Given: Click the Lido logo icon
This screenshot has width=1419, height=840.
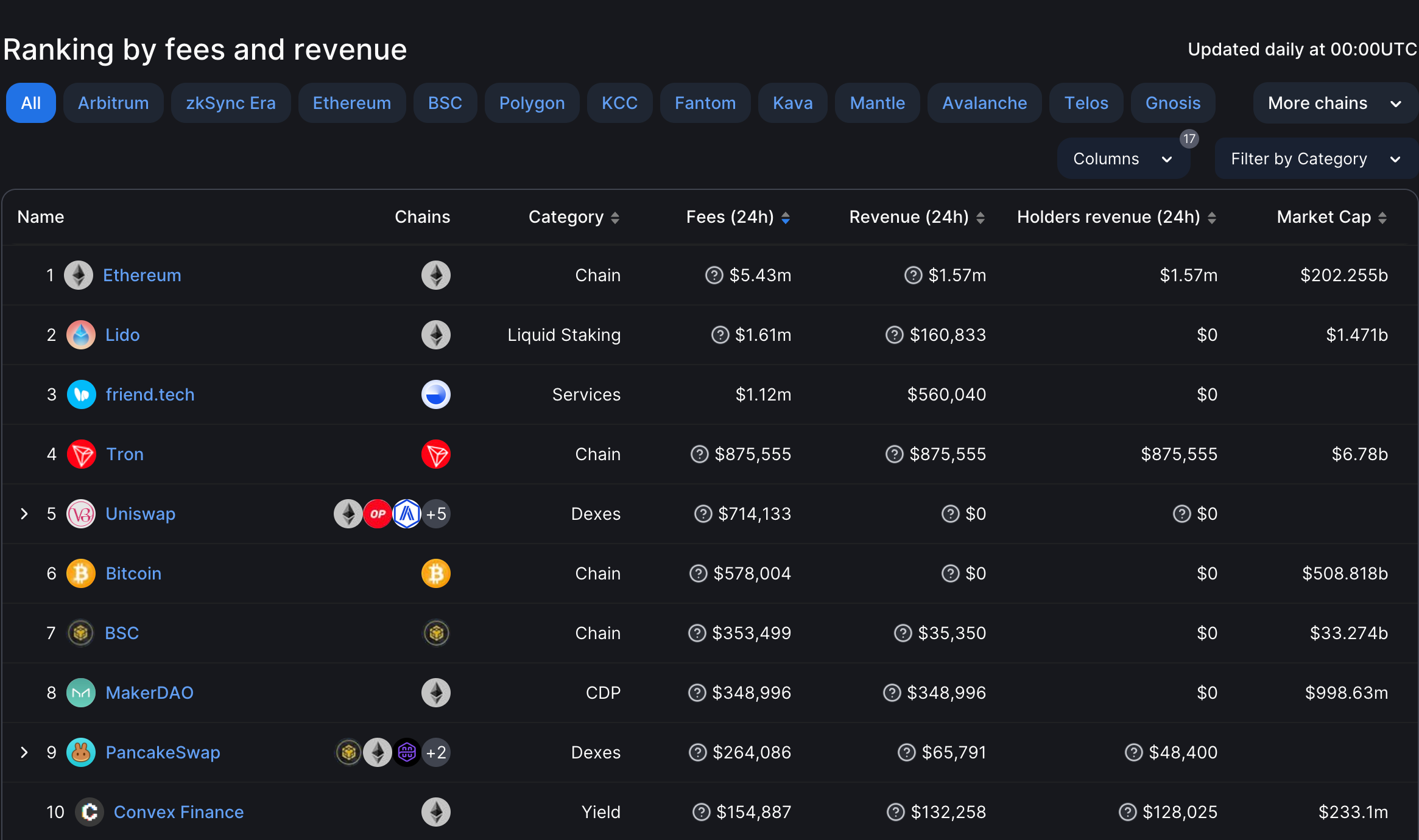Looking at the screenshot, I should click(x=81, y=335).
